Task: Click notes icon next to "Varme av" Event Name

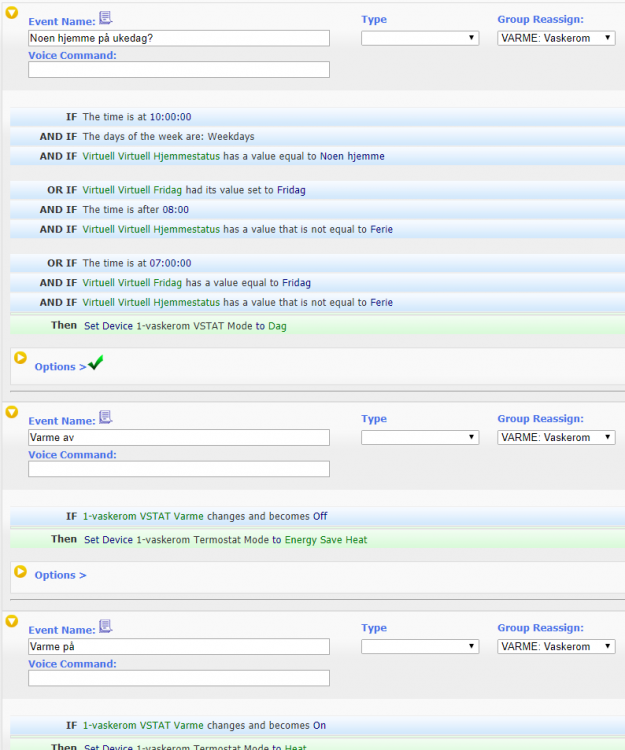Action: pyautogui.click(x=106, y=419)
